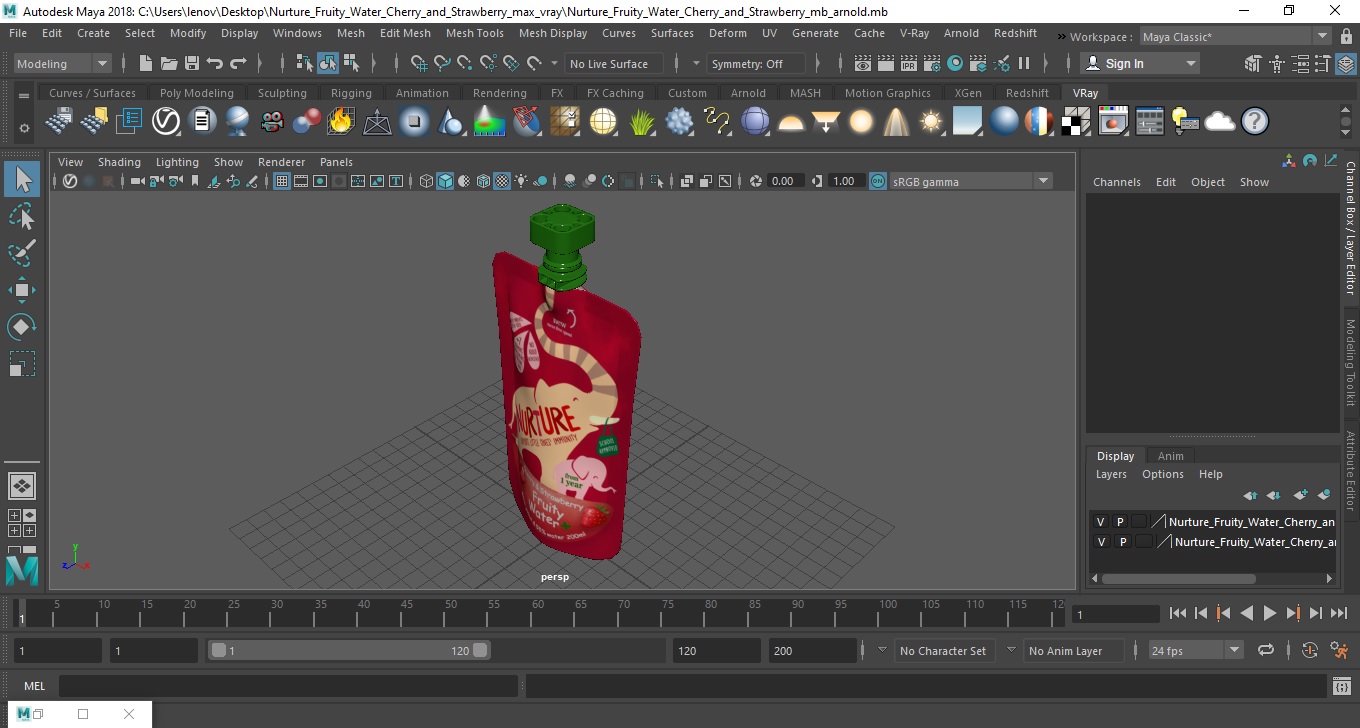Expand the Sign In dropdown
The width and height of the screenshot is (1360, 728).
tap(1141, 63)
